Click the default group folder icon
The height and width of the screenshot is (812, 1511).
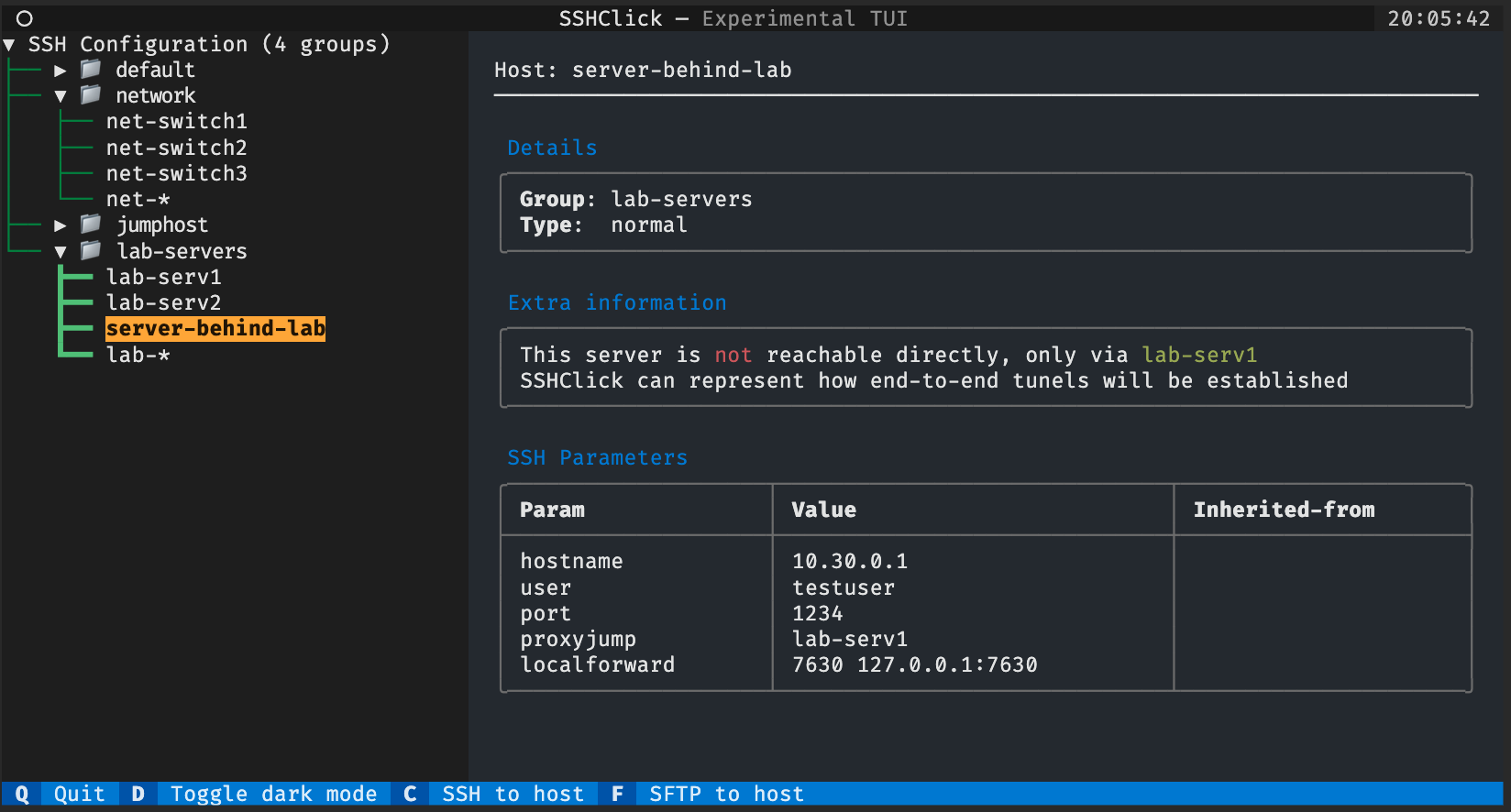(x=91, y=70)
